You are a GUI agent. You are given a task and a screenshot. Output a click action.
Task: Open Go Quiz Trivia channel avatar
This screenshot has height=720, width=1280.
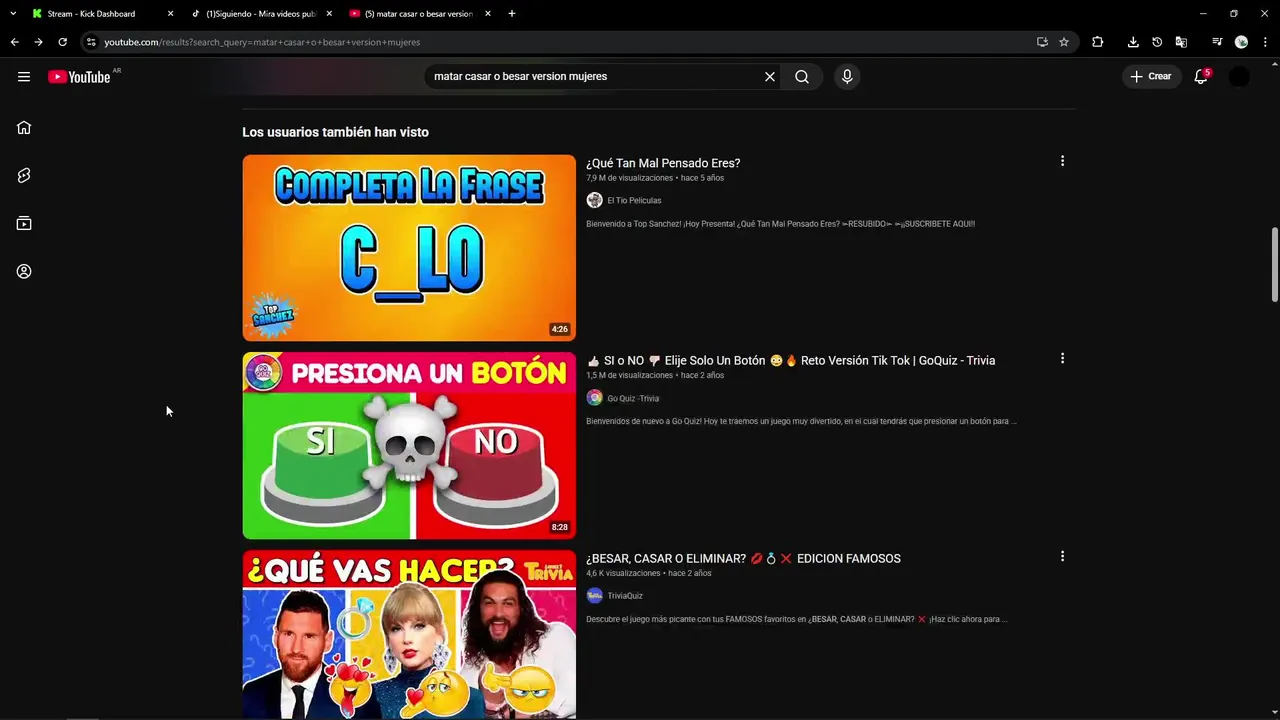coord(594,398)
